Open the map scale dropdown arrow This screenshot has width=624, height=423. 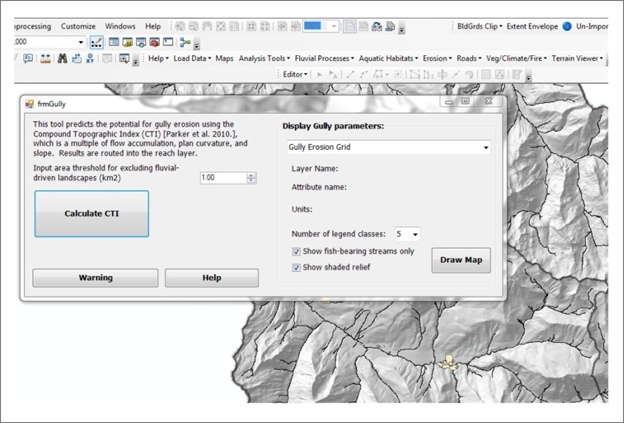click(x=81, y=42)
